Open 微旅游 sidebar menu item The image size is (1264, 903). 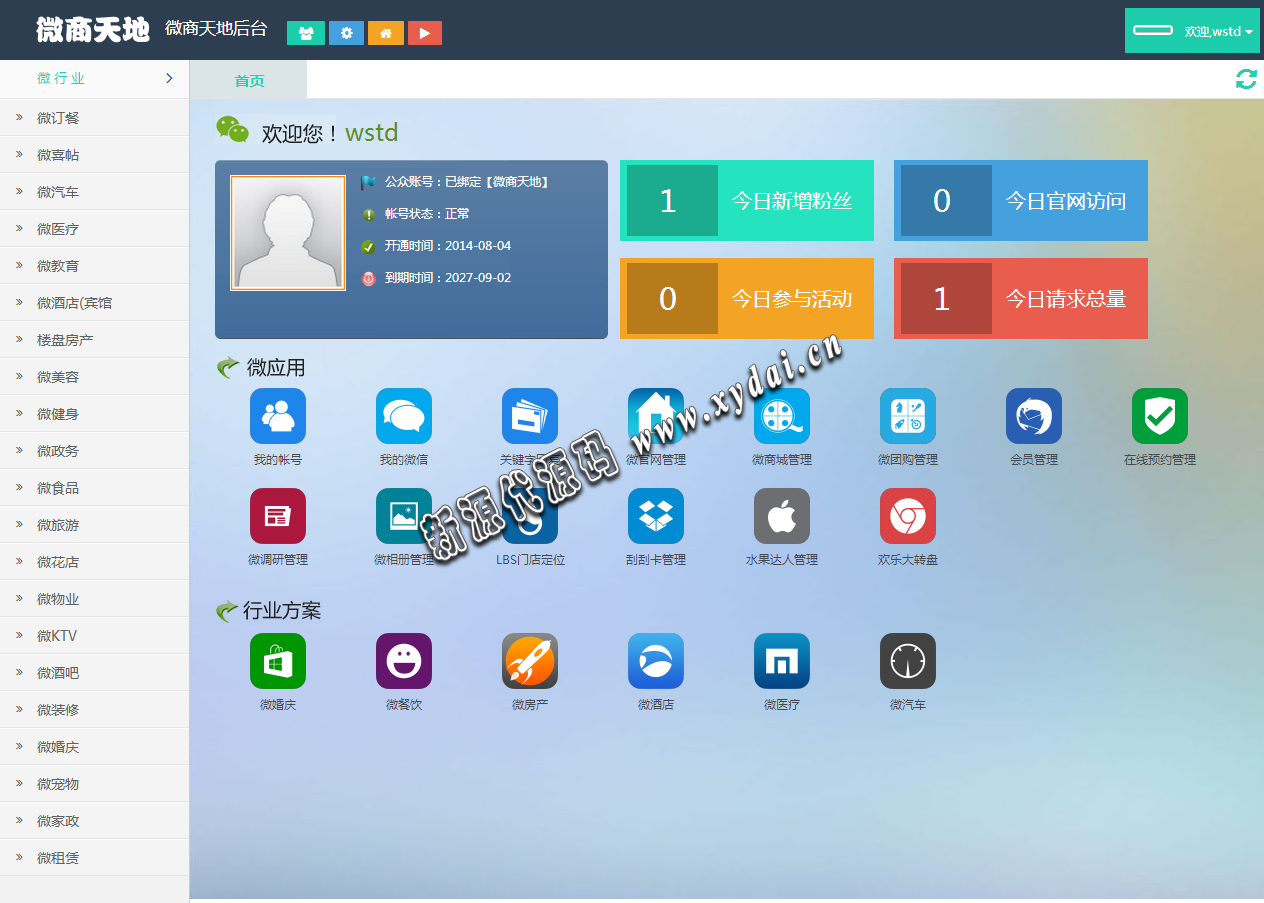coord(94,524)
